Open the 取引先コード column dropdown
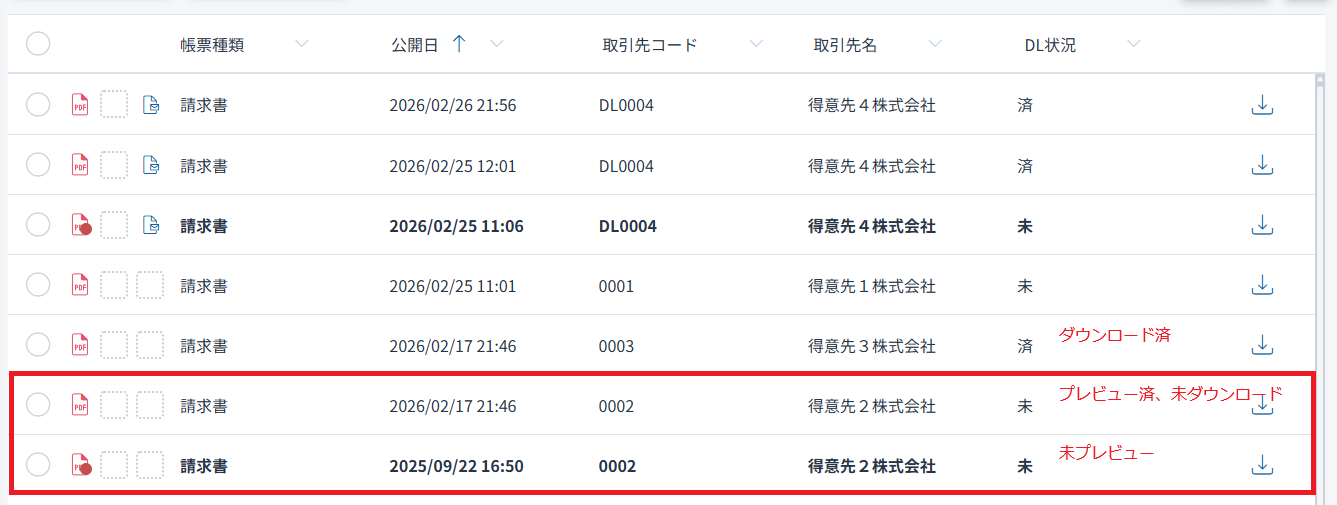This screenshot has width=1337, height=505. (756, 44)
